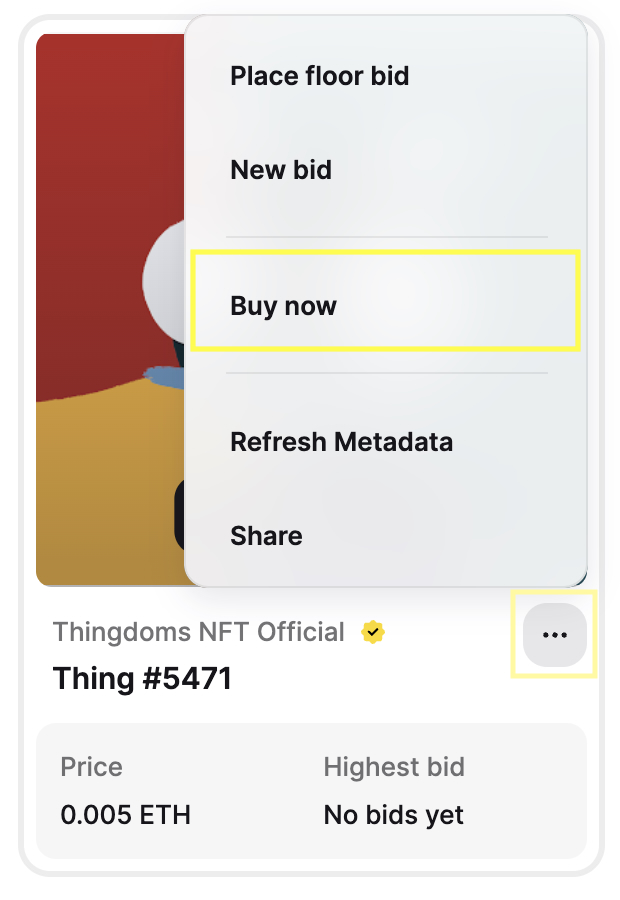The width and height of the screenshot is (620, 900).
Task: Click the Highest bid label
Action: click(x=394, y=767)
